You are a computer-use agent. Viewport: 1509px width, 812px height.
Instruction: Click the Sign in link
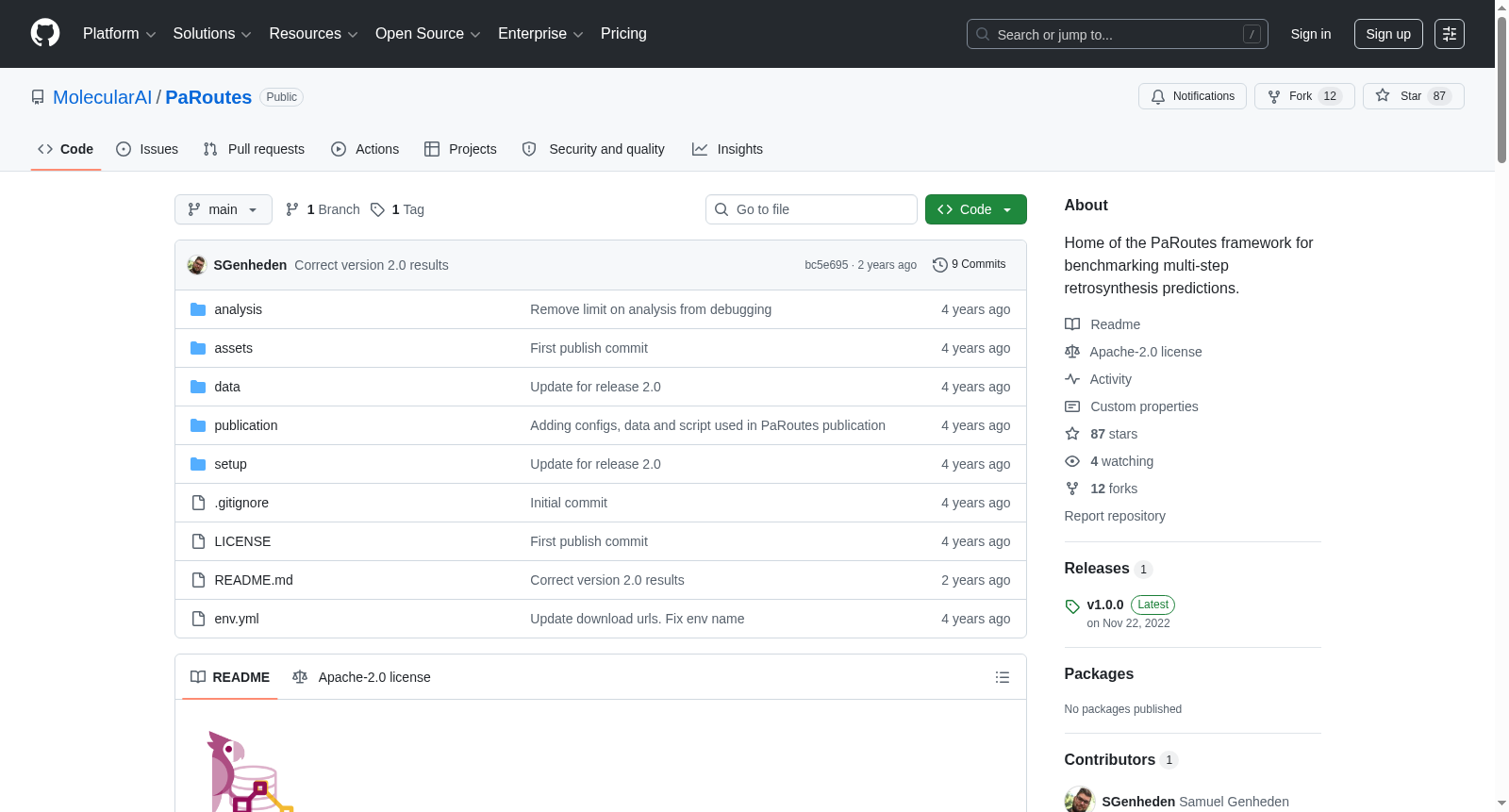1311,34
